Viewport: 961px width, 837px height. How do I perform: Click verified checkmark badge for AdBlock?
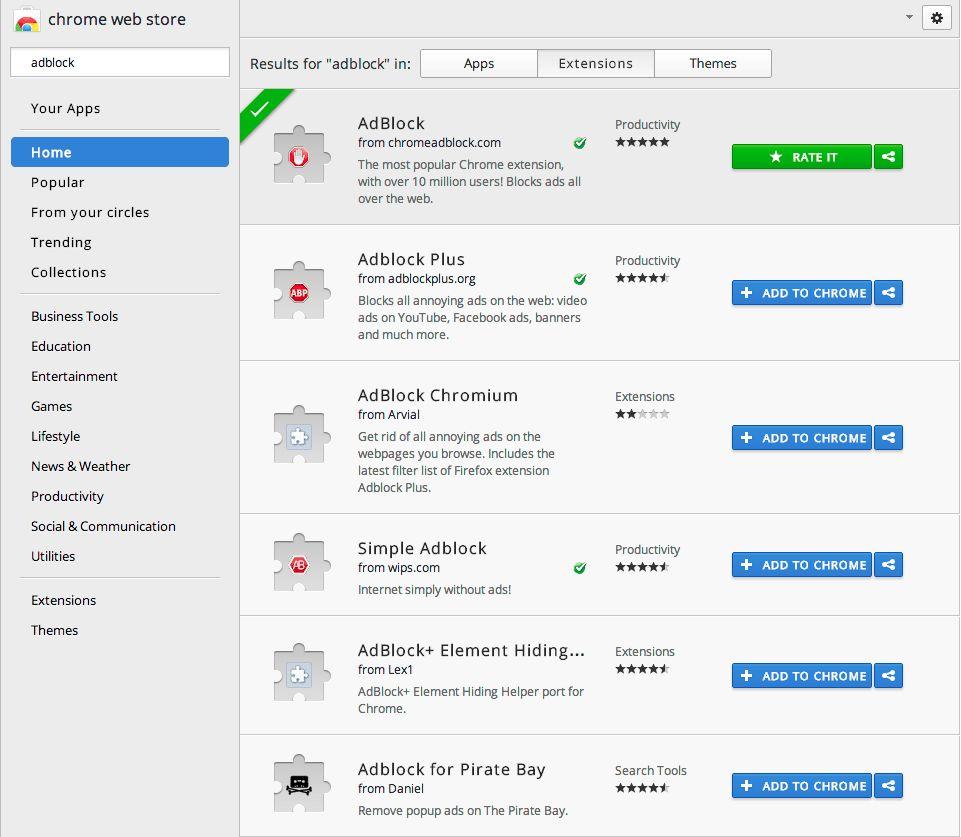580,143
